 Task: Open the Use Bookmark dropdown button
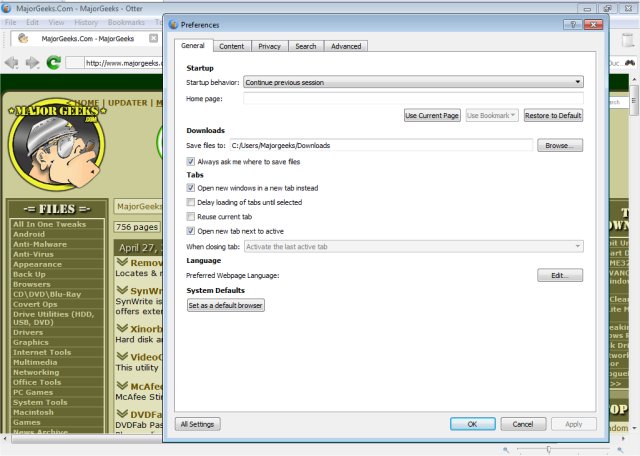[492, 116]
